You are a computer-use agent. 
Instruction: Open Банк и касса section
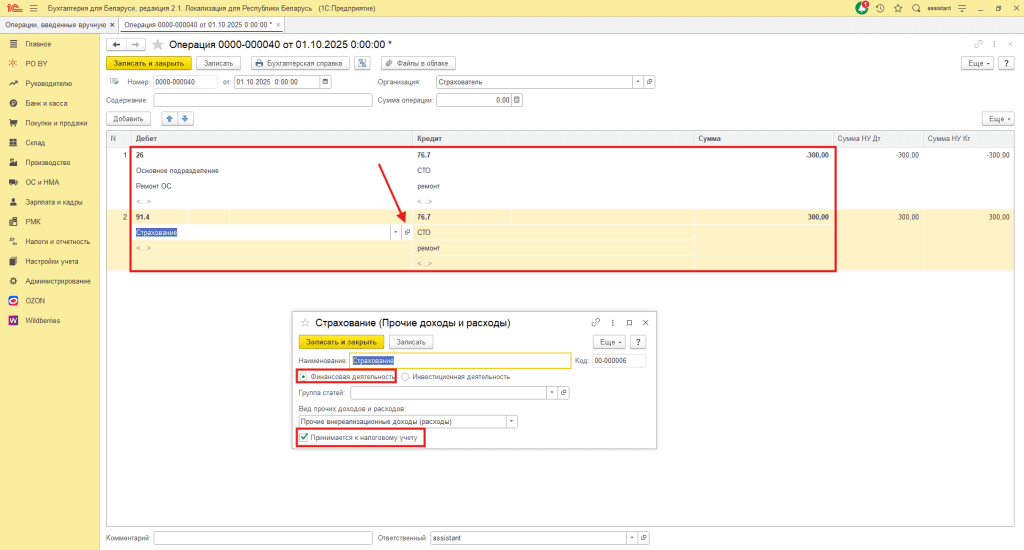point(46,103)
